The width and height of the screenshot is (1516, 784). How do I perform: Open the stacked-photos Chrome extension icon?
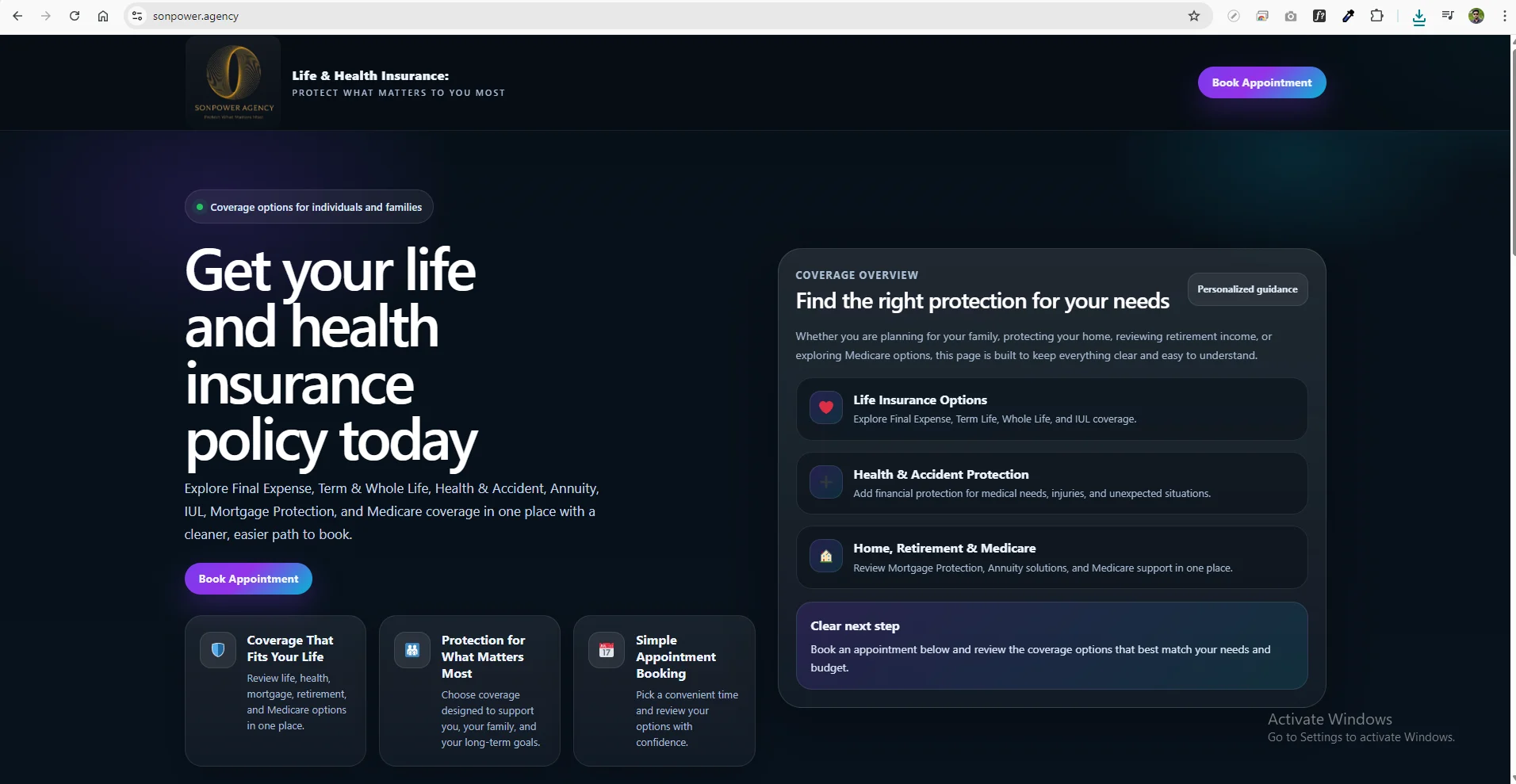click(1262, 16)
